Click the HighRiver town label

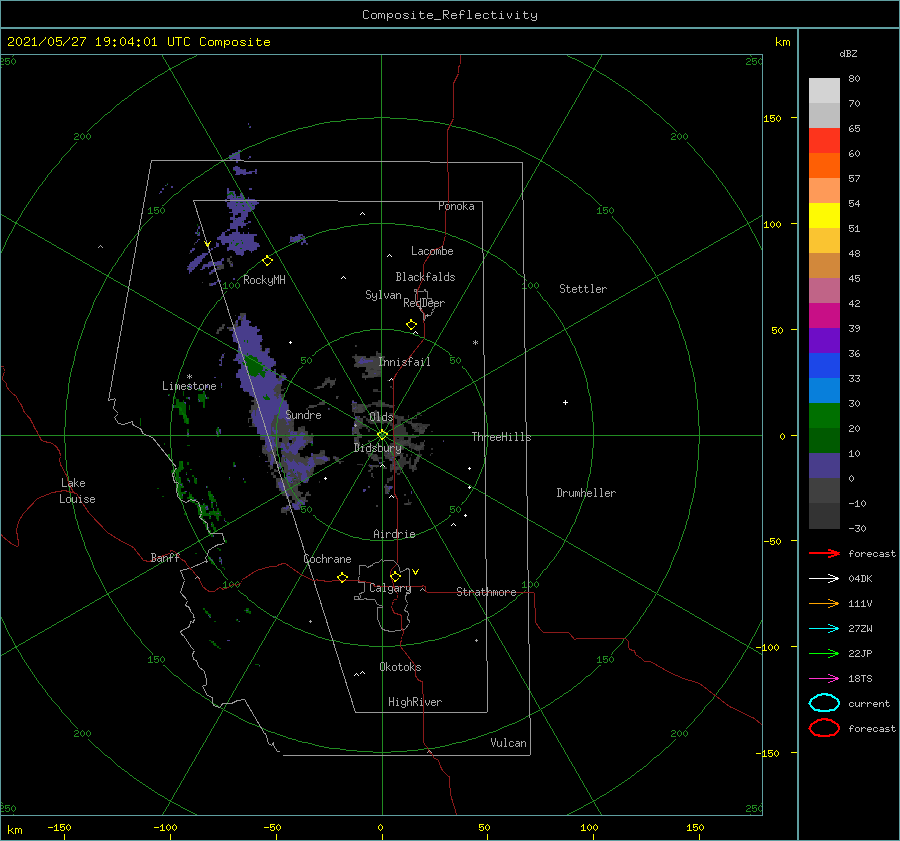415,702
